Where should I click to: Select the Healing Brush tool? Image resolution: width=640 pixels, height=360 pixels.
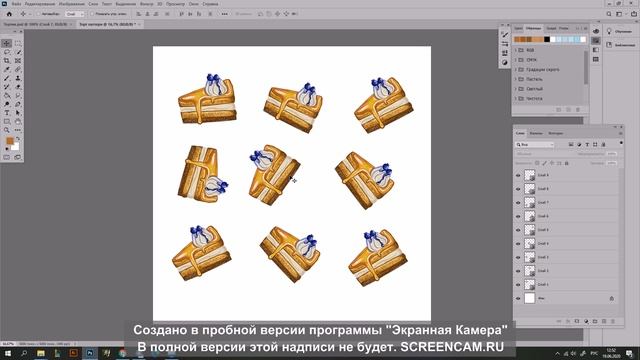18,69
